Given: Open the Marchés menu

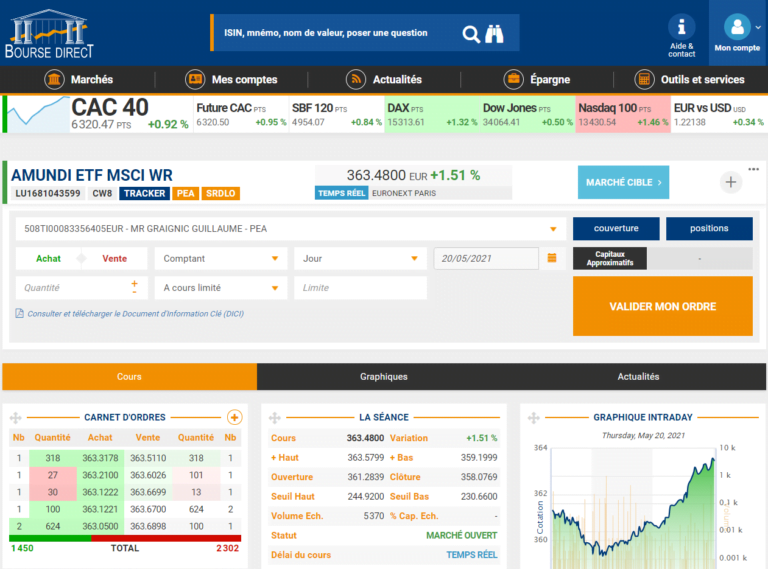Looking at the screenshot, I should tap(80, 80).
